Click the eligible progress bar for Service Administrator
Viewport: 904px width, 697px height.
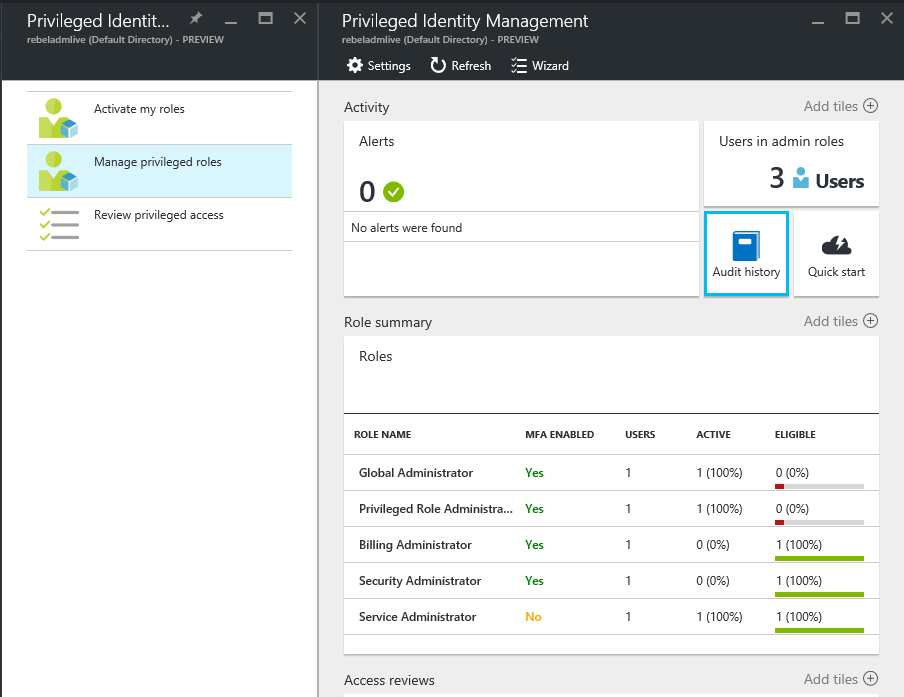click(819, 631)
